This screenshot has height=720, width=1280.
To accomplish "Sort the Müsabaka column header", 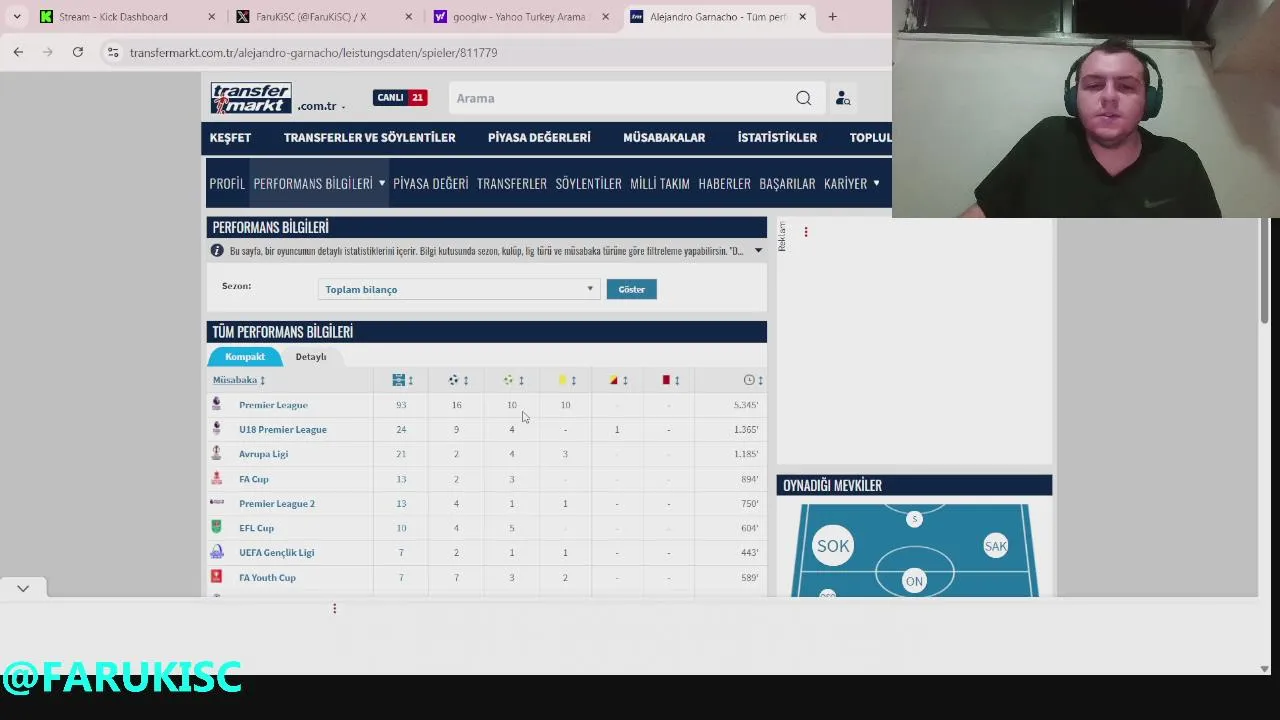I will pos(239,380).
